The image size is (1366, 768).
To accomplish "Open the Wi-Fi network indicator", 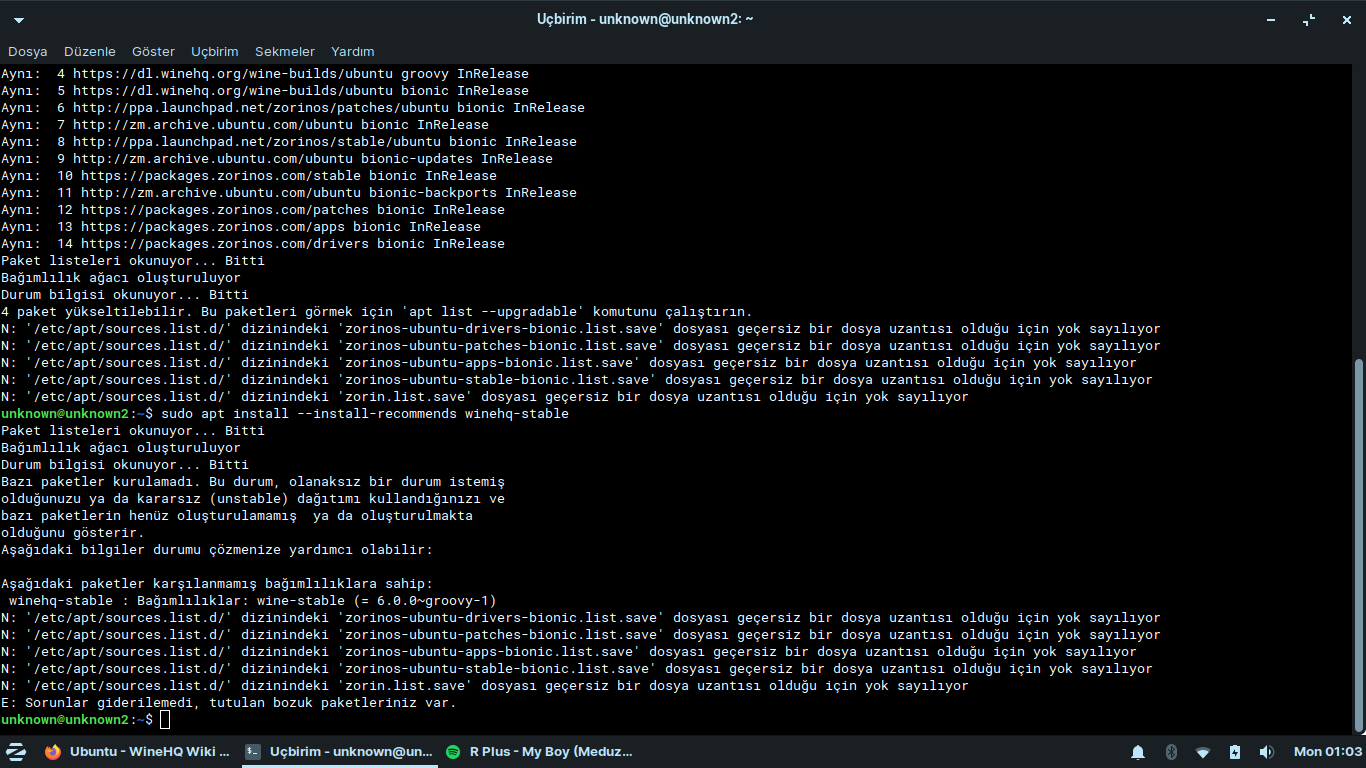I will (x=1203, y=751).
